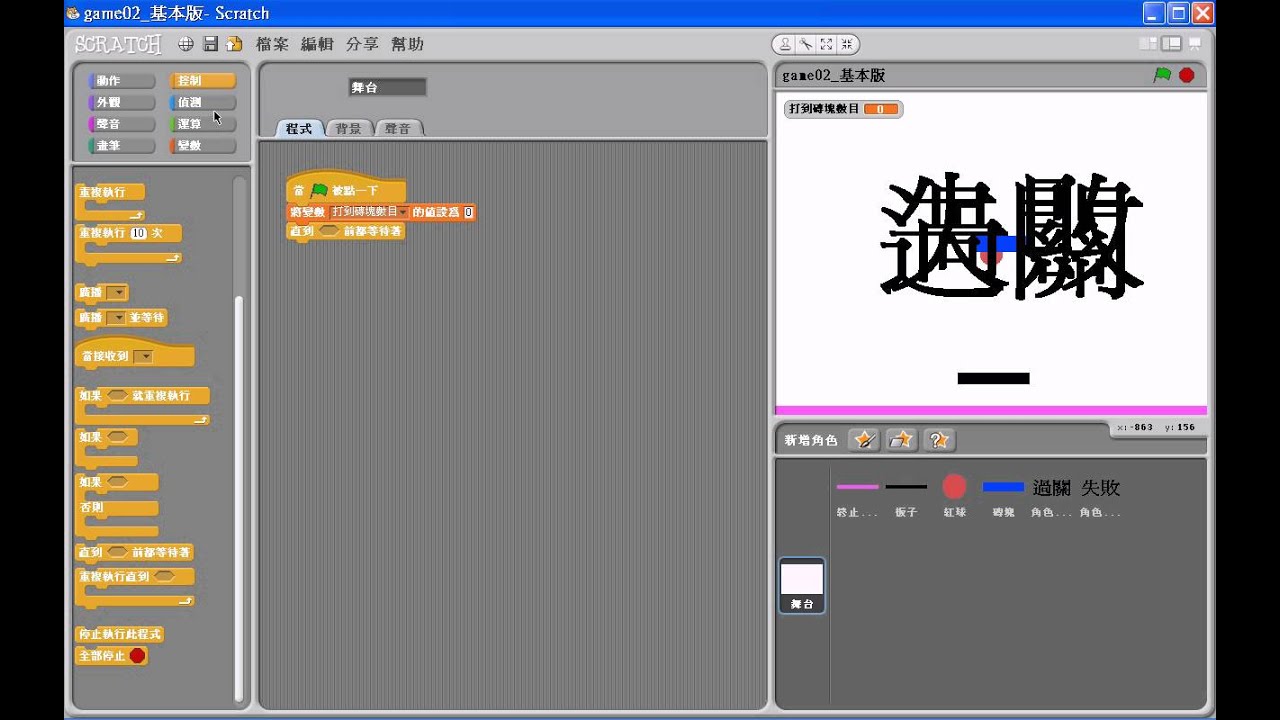This screenshot has height=720, width=1280.
Task: Select the 終止 pink line sprite
Action: (x=857, y=496)
